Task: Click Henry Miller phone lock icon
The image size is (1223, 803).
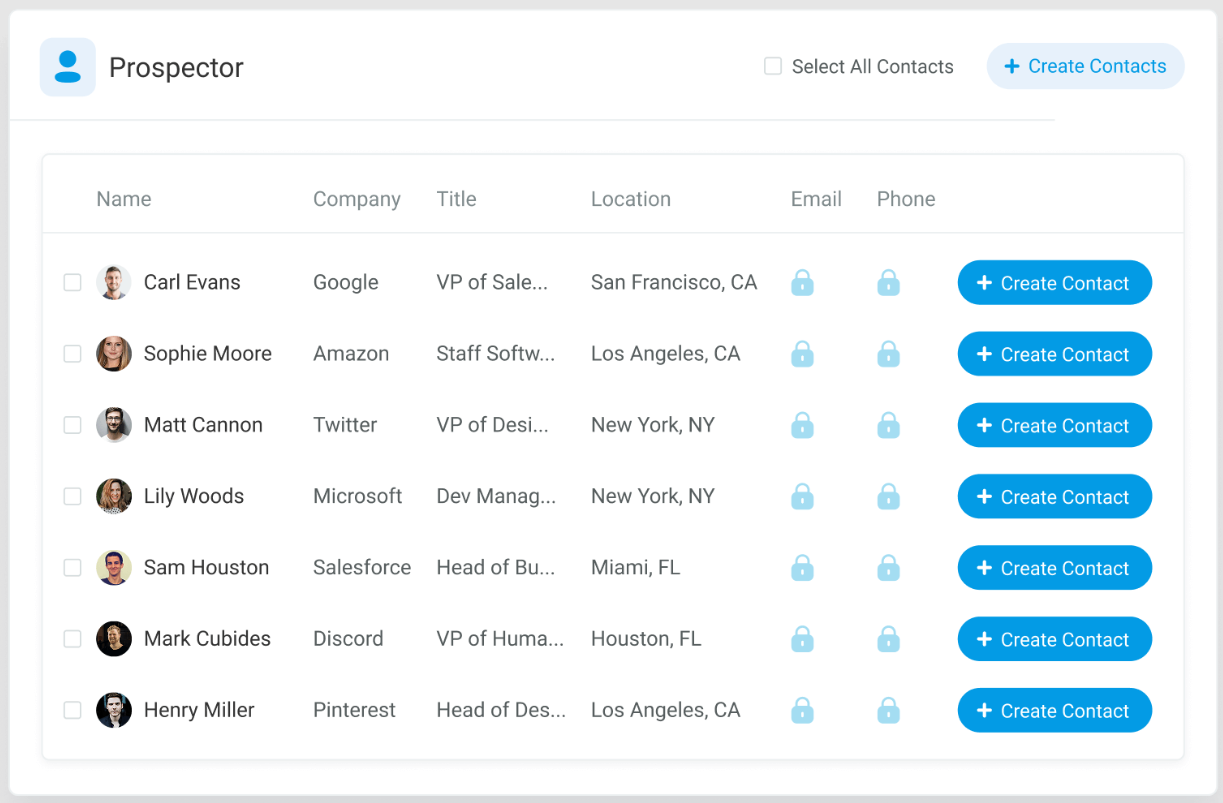Action: pyautogui.click(x=888, y=710)
